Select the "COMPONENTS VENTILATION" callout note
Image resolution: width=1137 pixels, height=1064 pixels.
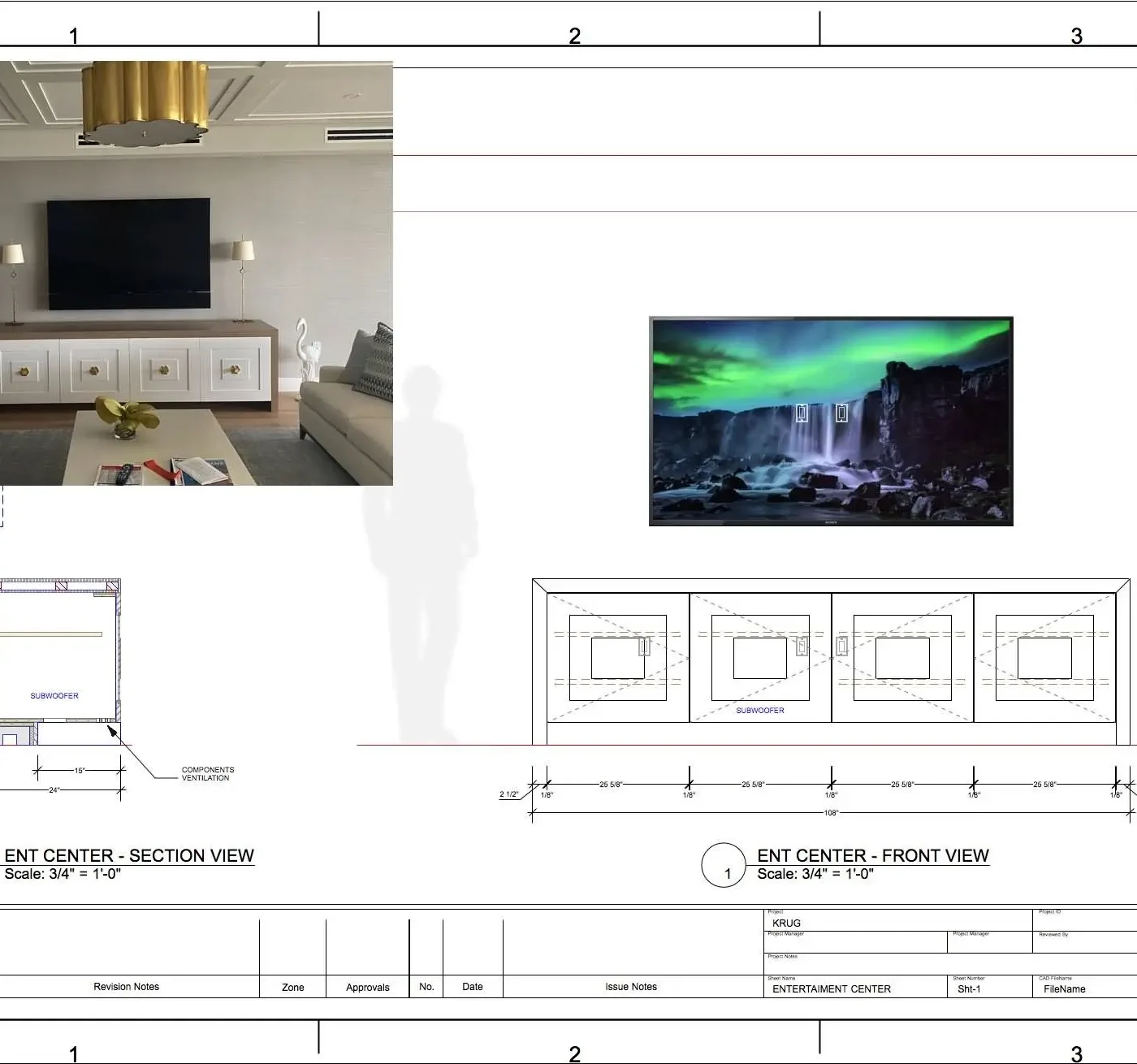click(208, 773)
